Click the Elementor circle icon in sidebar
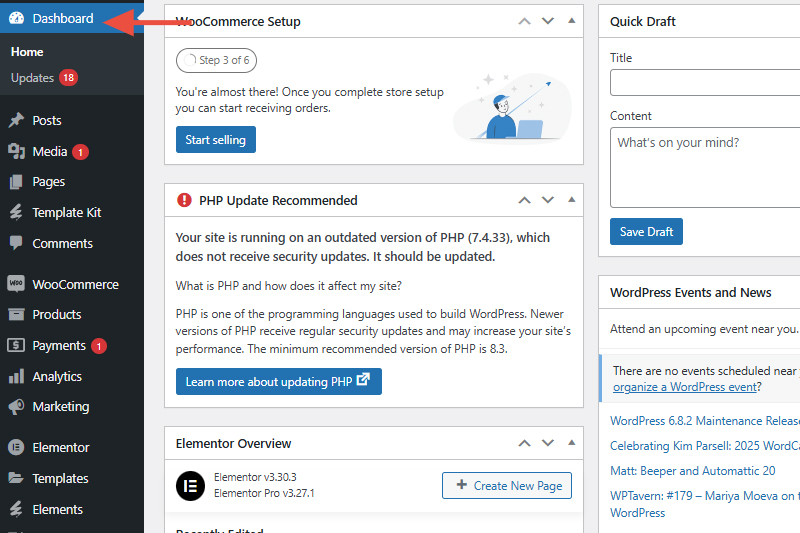Screen dimensions: 800x533 click(16, 447)
